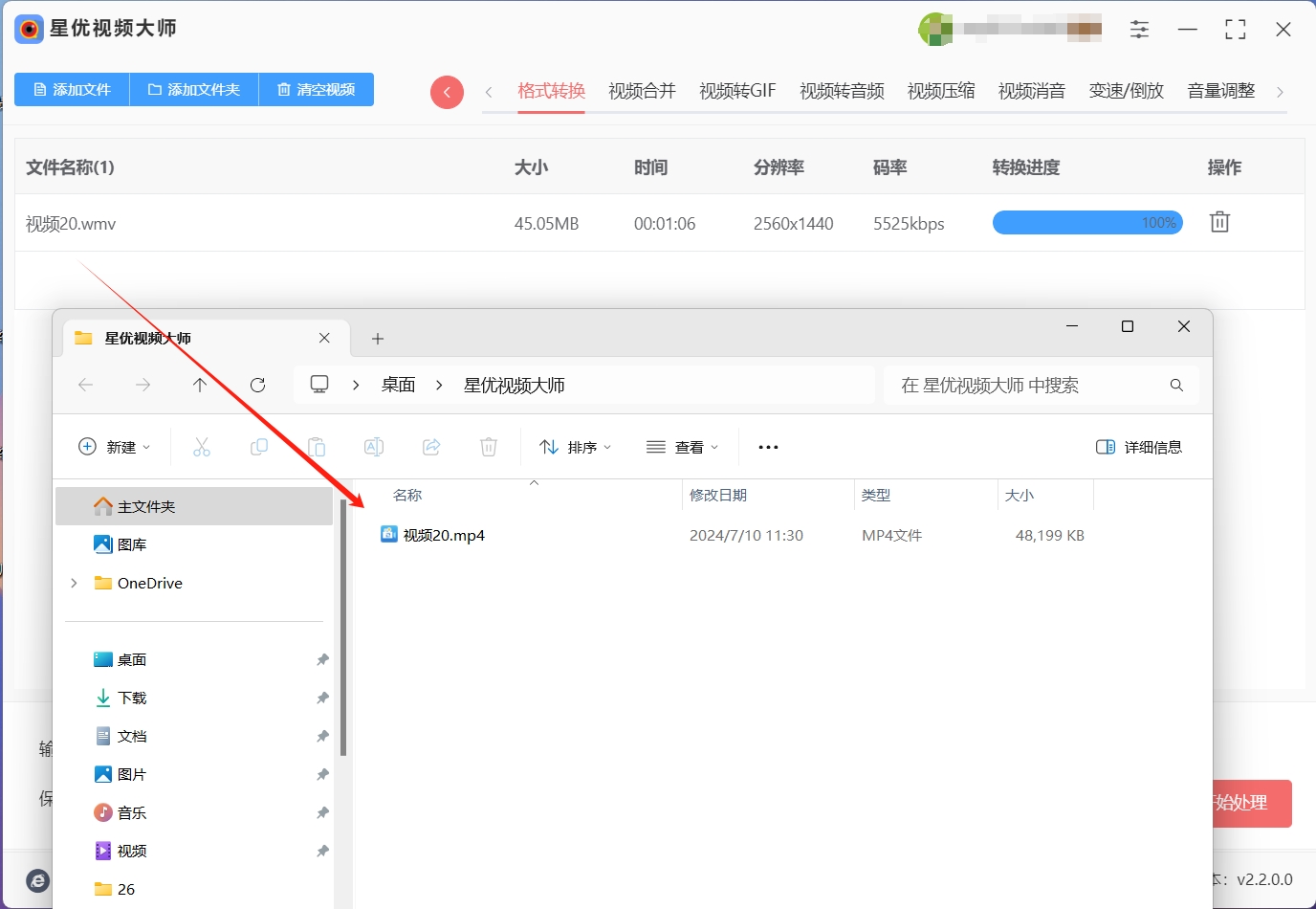
Task: Click the Paste clipboard icon
Action: click(x=317, y=447)
